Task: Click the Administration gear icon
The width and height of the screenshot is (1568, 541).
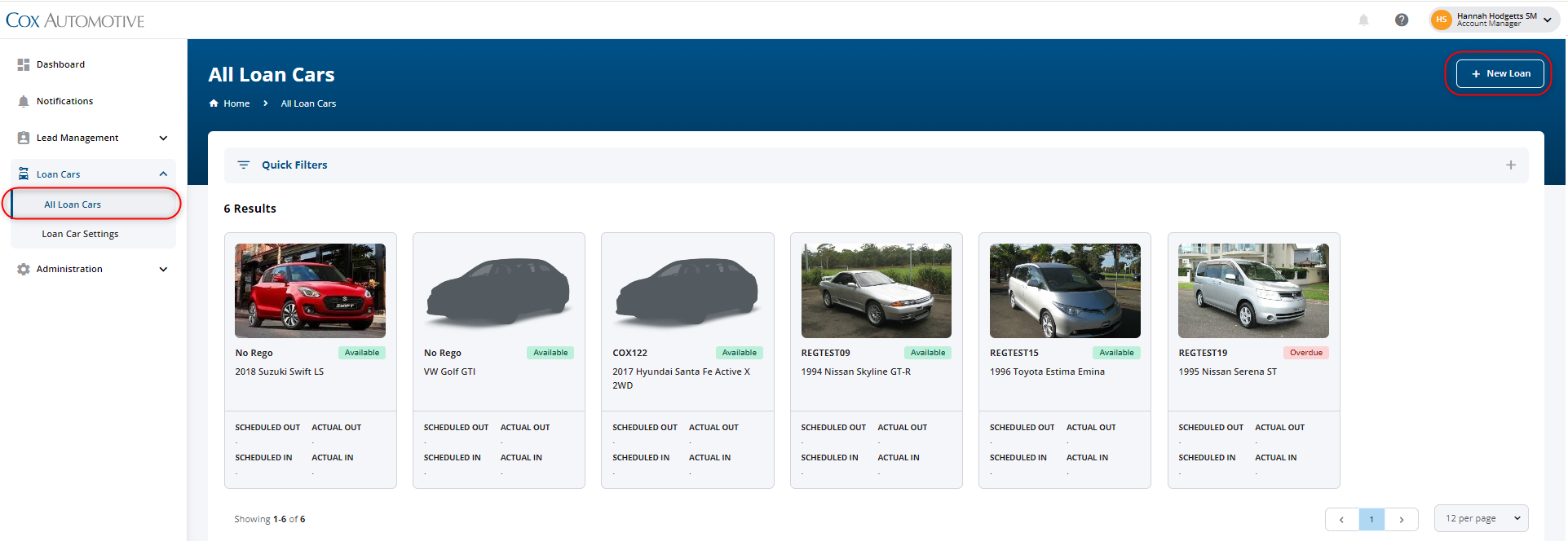Action: click(24, 269)
